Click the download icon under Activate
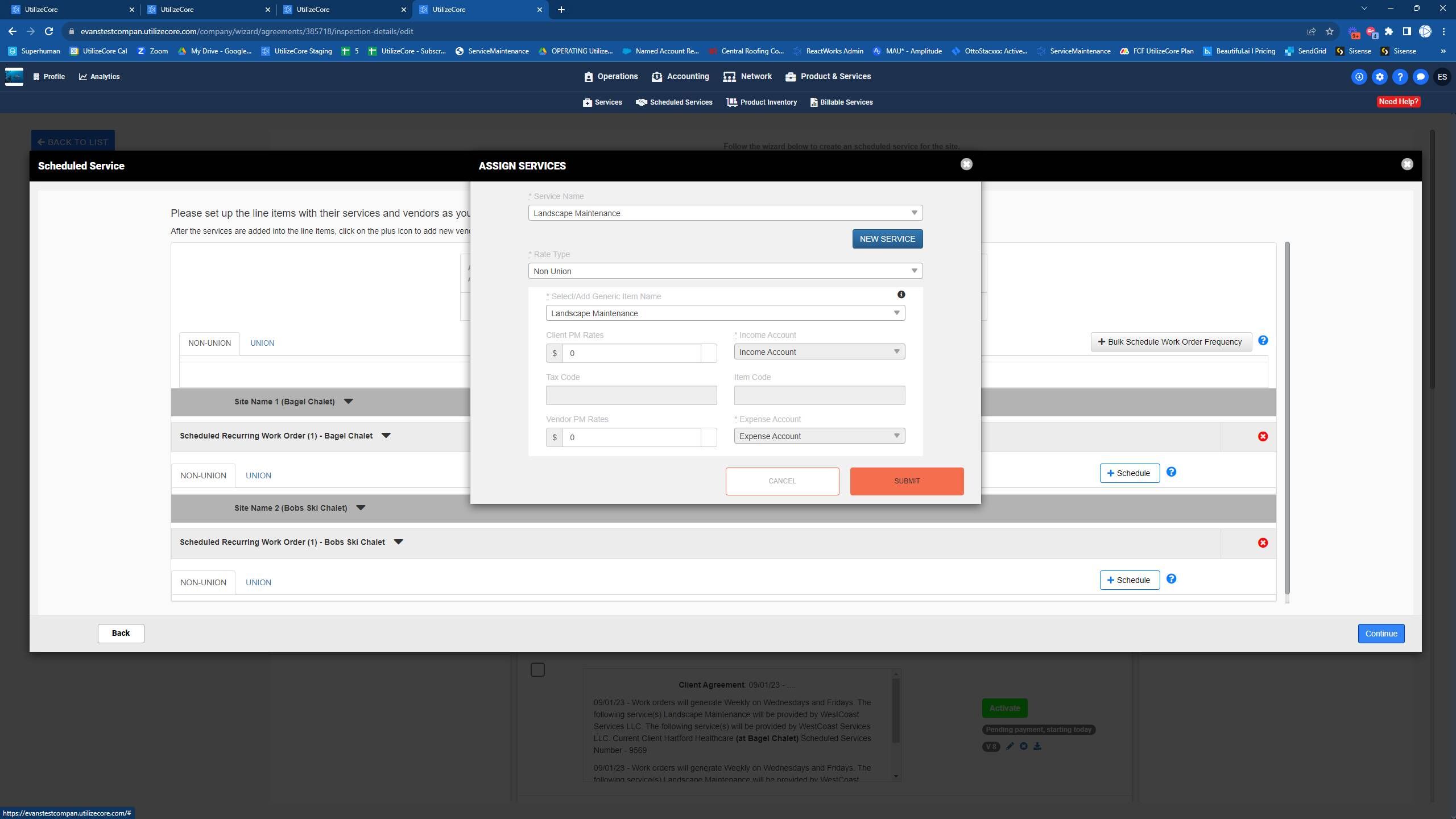The image size is (1456, 819). pos(1037,746)
